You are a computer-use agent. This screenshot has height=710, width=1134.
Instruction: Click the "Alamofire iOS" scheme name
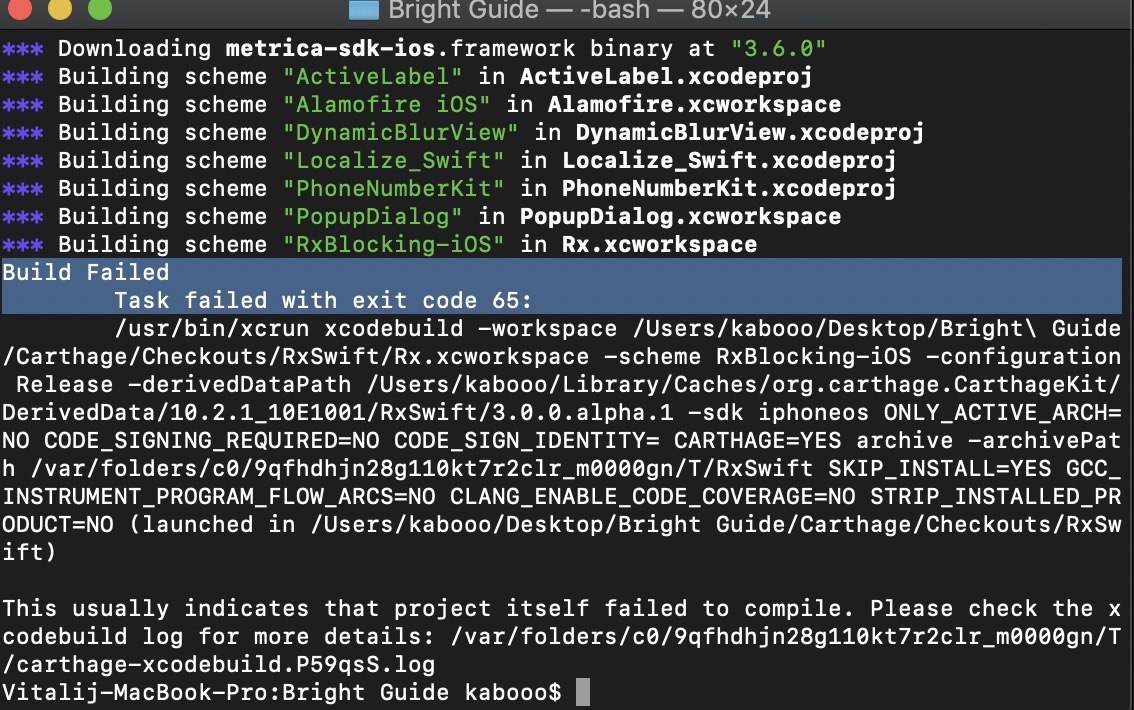coord(386,105)
